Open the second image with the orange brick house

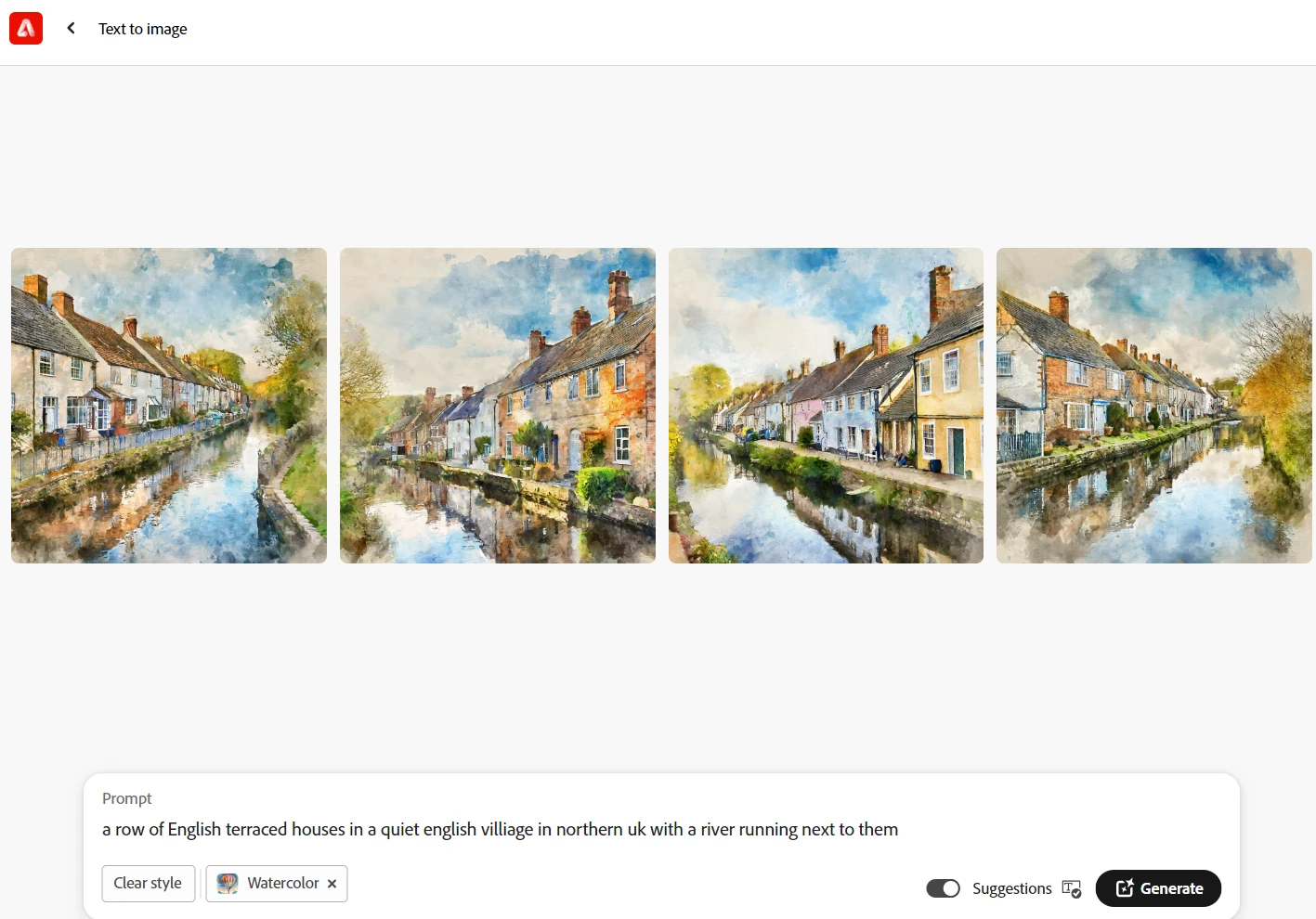pos(498,406)
